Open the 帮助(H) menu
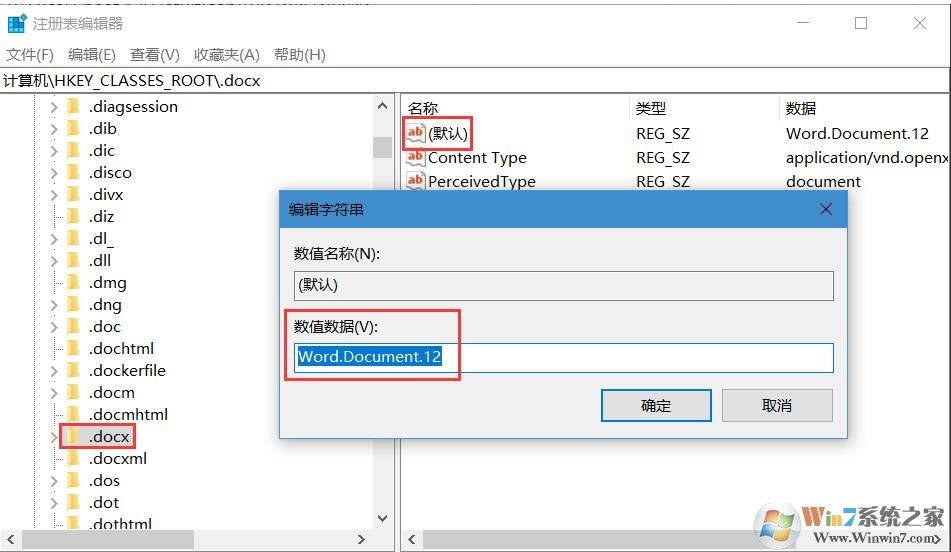Image resolution: width=951 pixels, height=552 pixels. pos(300,55)
